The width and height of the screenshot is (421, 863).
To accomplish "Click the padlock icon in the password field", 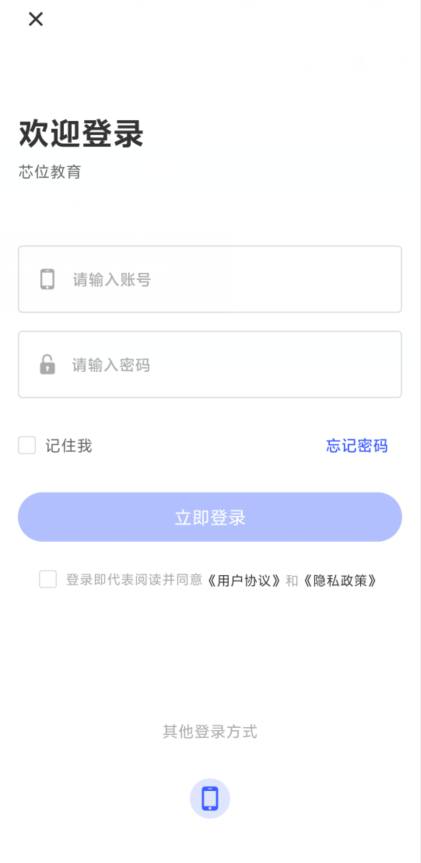I will coord(47,364).
